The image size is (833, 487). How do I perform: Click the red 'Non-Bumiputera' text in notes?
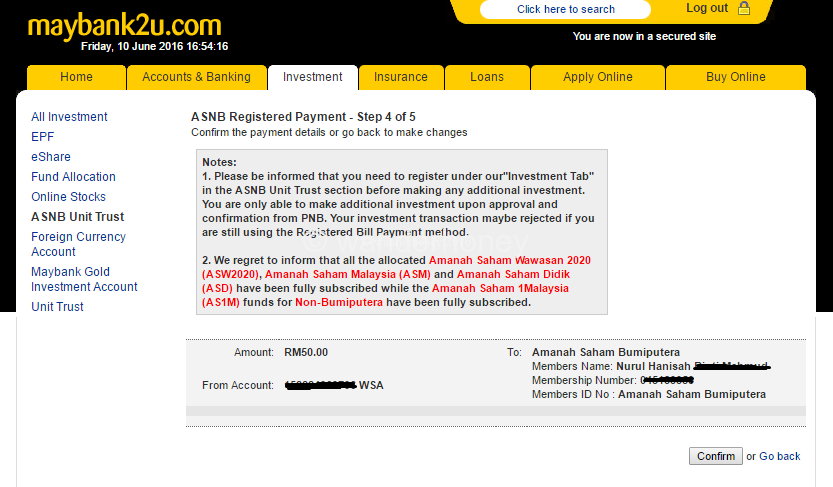point(339,302)
